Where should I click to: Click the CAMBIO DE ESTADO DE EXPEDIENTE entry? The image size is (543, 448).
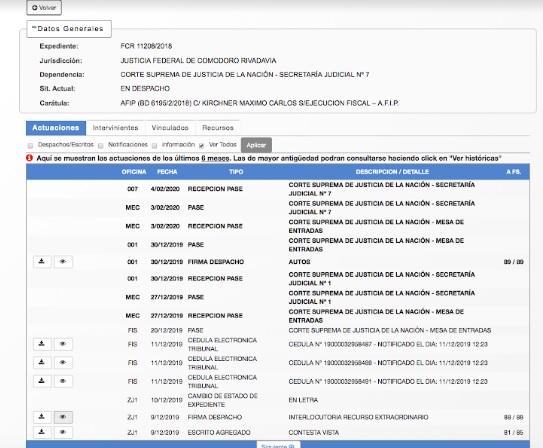[223, 400]
